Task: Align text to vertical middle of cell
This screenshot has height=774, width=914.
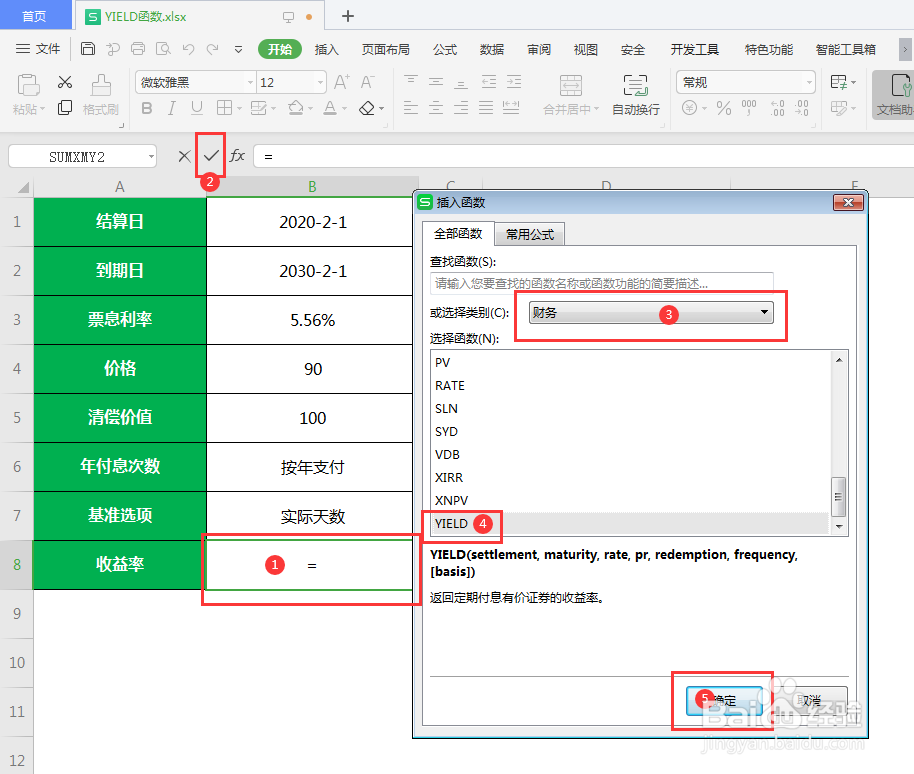Action: [436, 82]
